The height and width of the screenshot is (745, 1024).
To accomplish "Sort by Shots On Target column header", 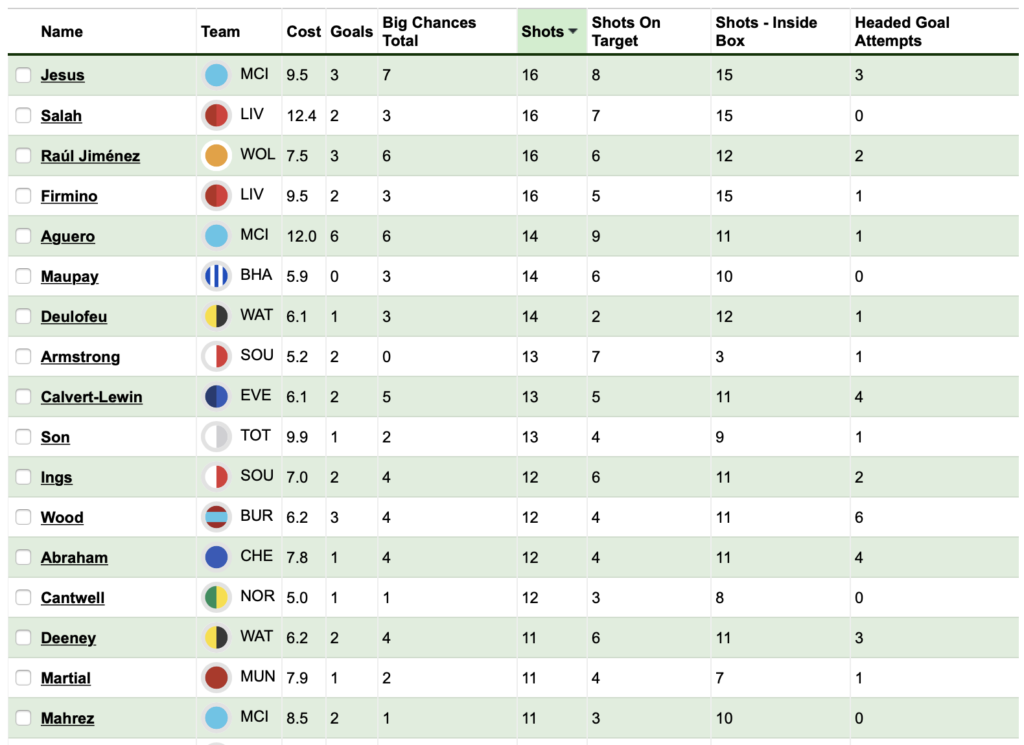I will coord(626,31).
